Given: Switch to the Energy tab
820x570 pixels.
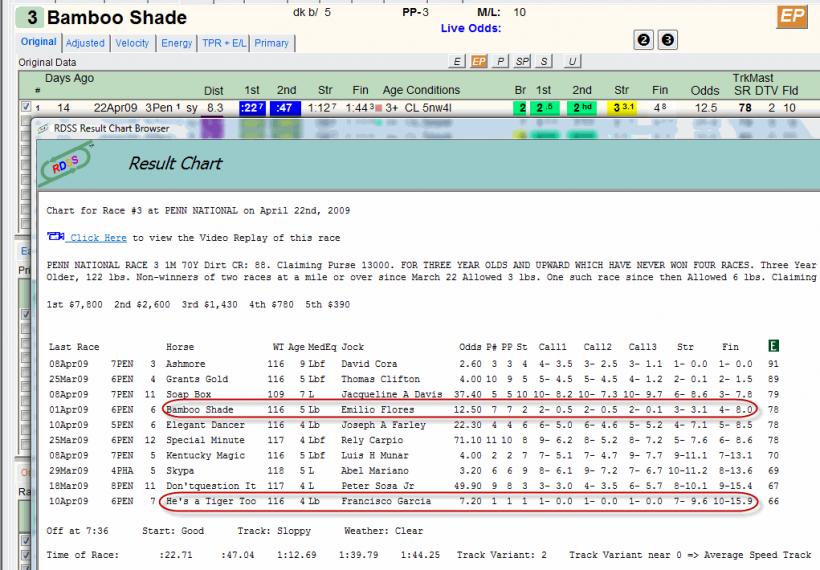Looking at the screenshot, I should (x=177, y=43).
